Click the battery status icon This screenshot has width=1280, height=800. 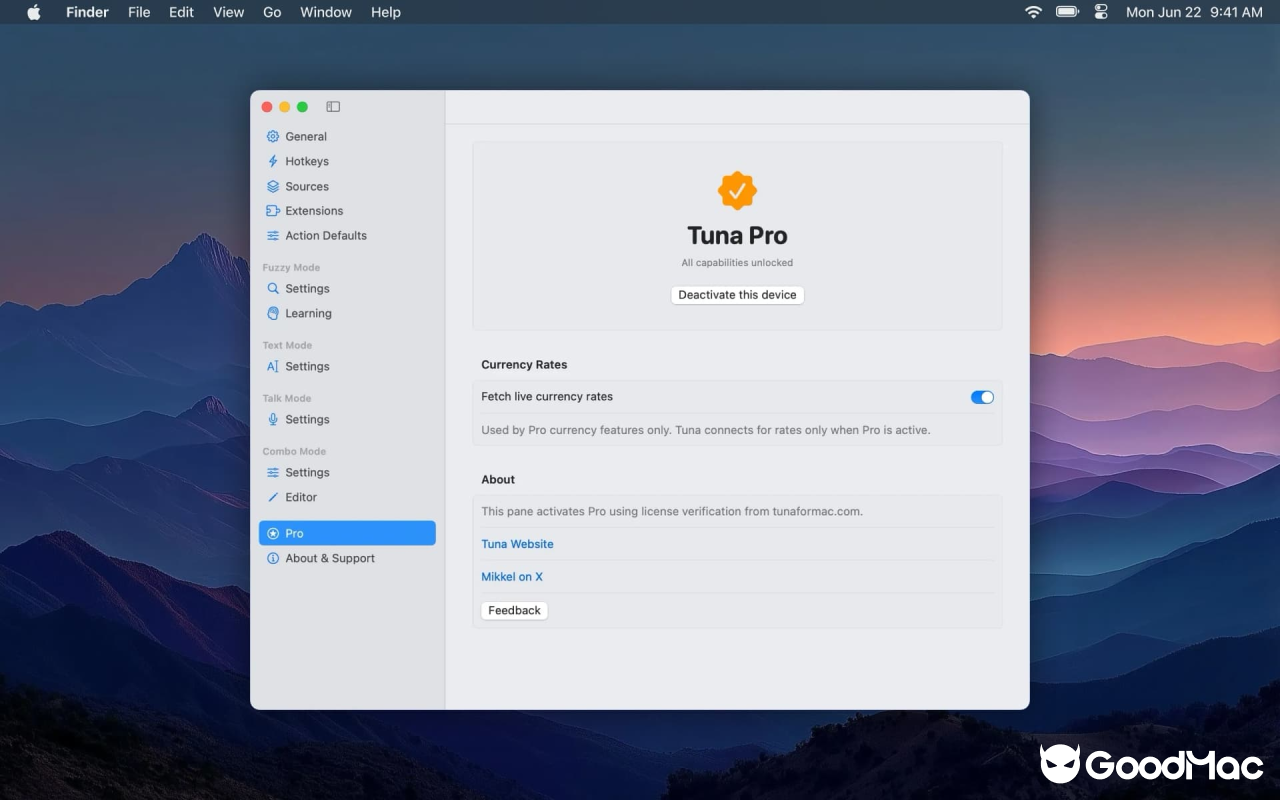coord(1067,12)
